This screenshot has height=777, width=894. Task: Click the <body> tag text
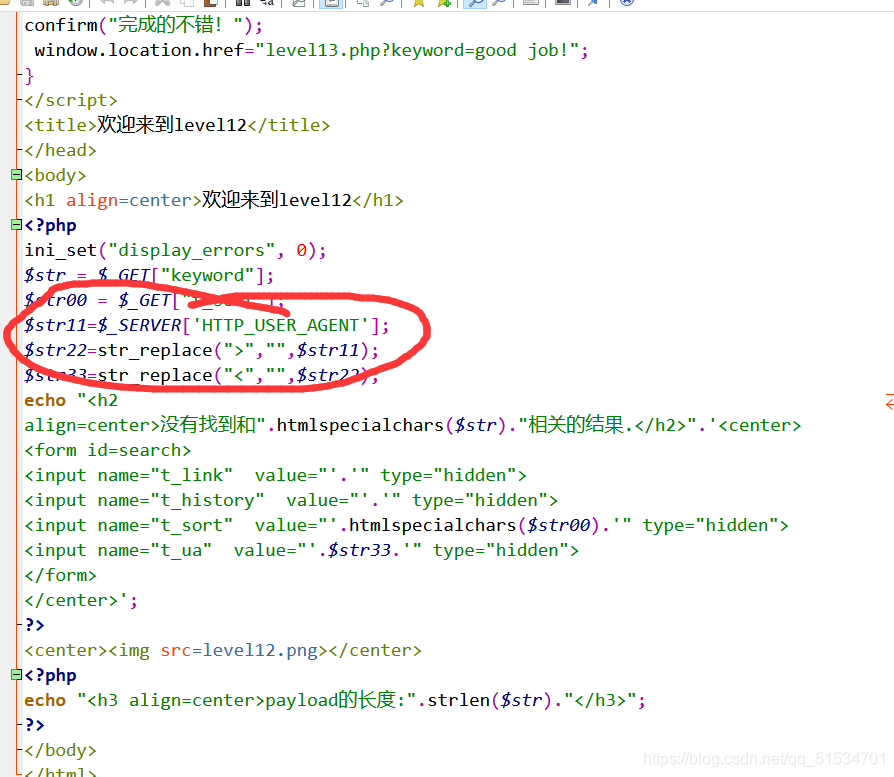pyautogui.click(x=55, y=175)
